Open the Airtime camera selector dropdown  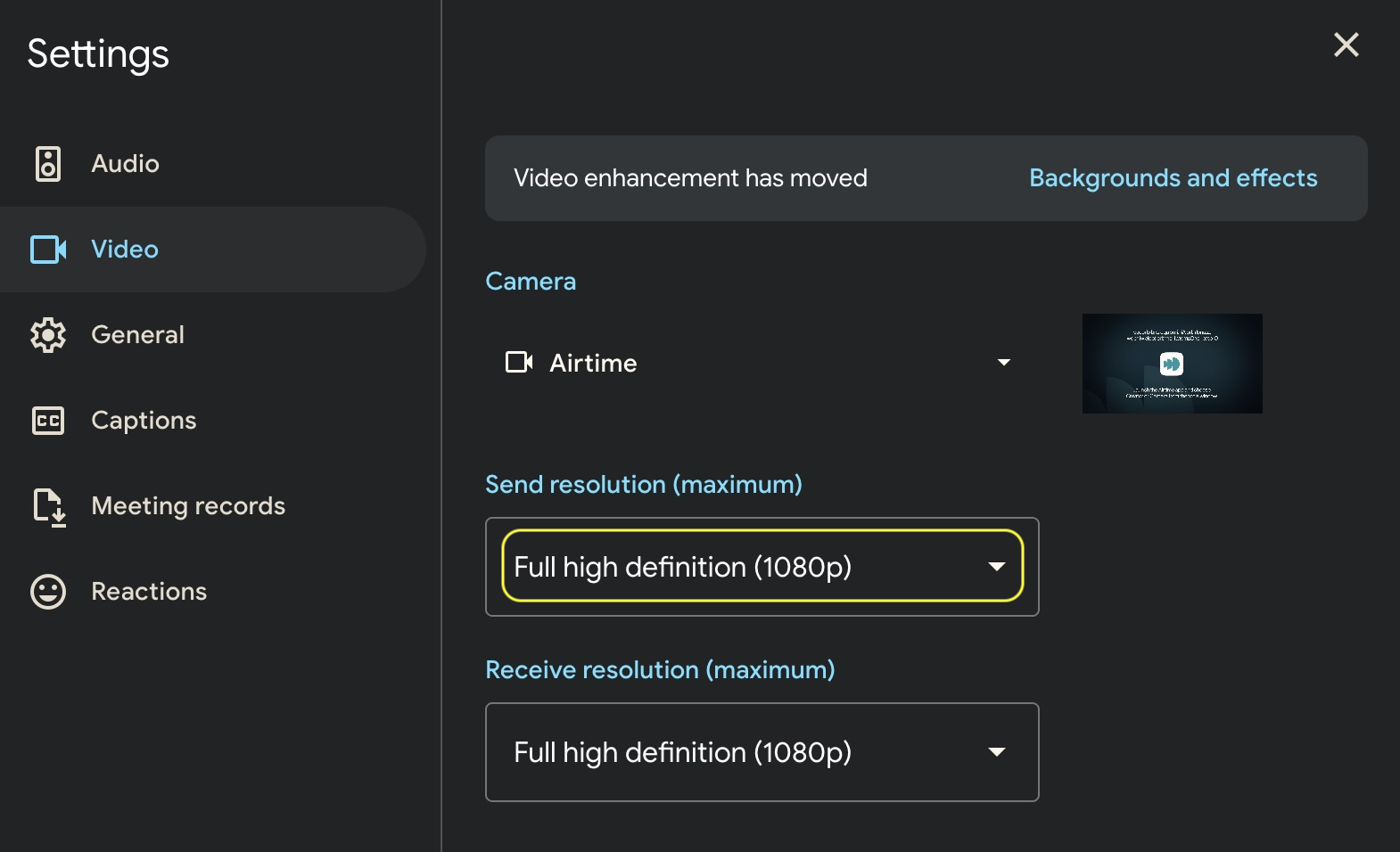pos(758,363)
